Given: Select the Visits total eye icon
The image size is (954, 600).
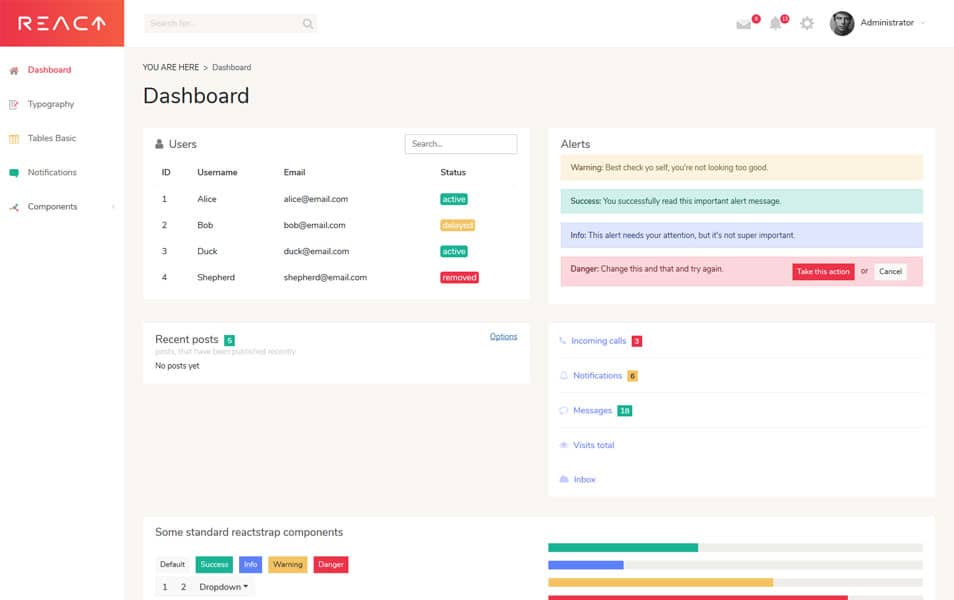Looking at the screenshot, I should pyautogui.click(x=563, y=445).
